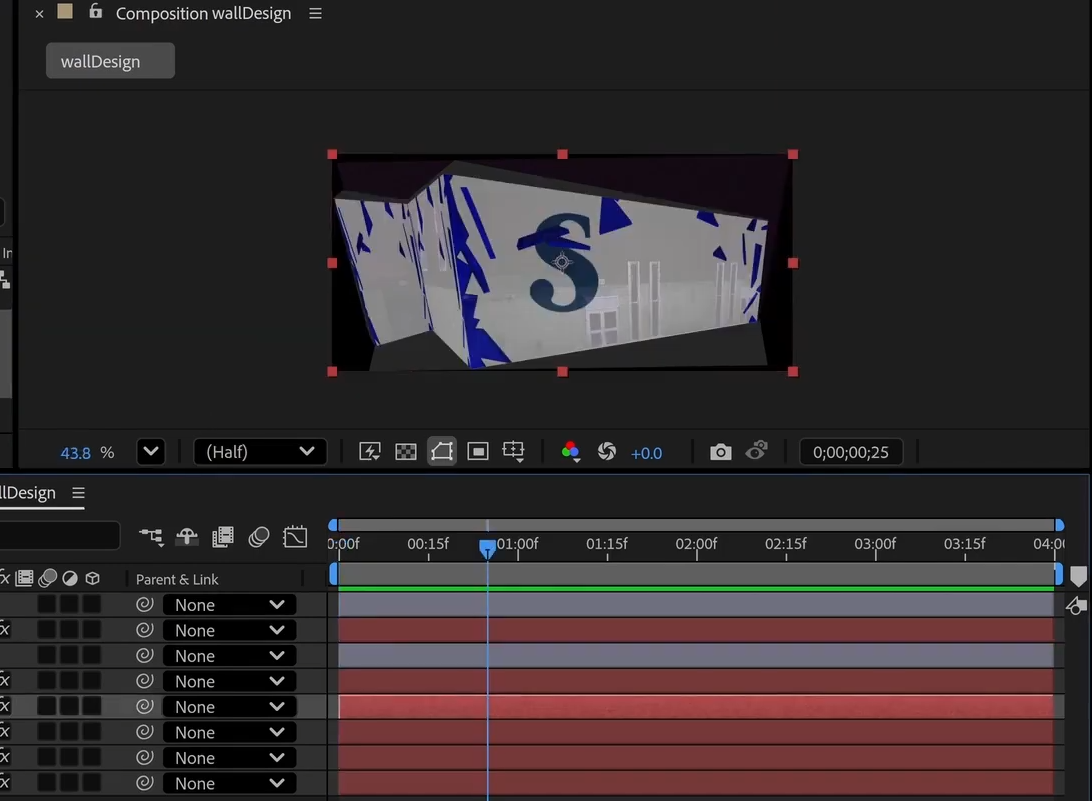The height and width of the screenshot is (801, 1092).
Task: Open the Graph Editor
Action: point(295,537)
